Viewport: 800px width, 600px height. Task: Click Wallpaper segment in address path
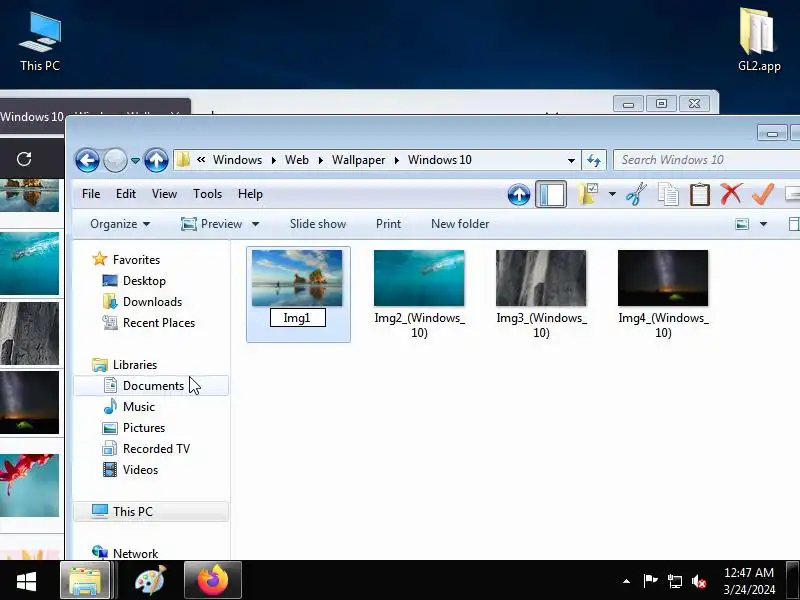click(358, 160)
